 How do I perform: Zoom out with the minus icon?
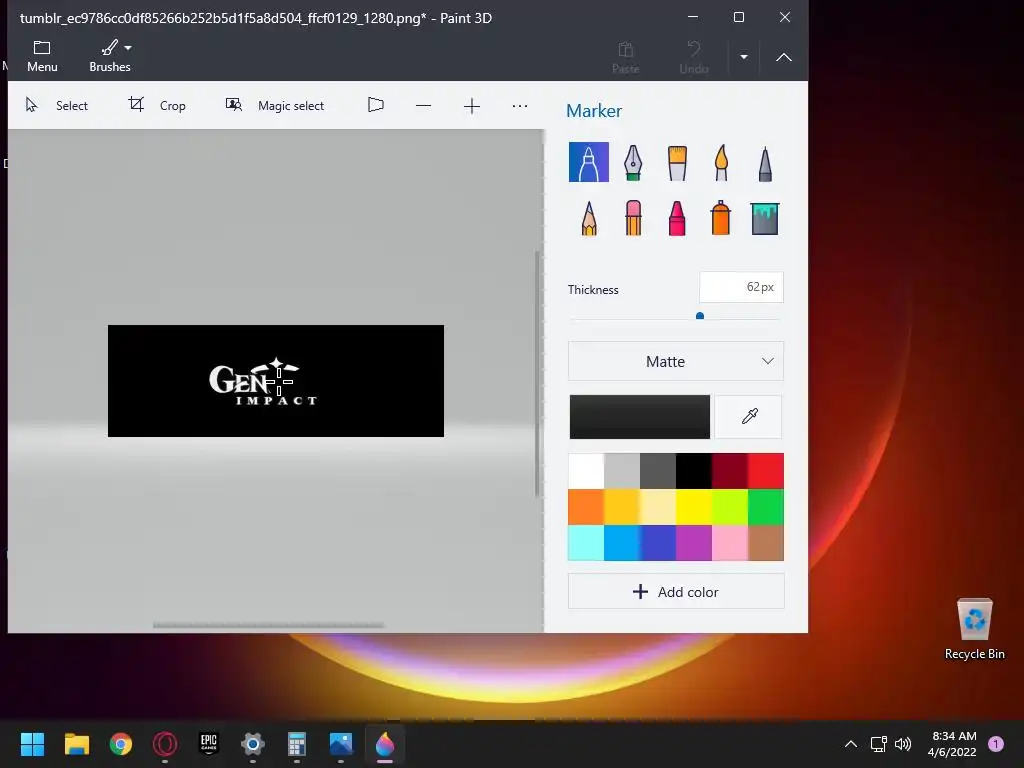pos(423,105)
